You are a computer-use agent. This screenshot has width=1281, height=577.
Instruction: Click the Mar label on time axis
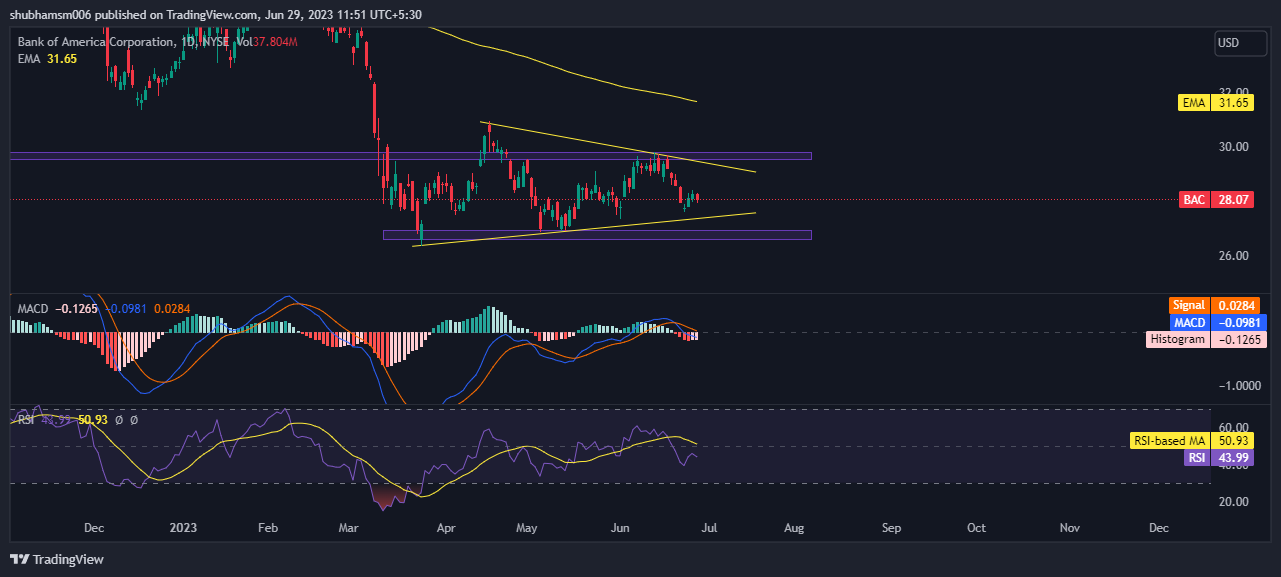[x=348, y=527]
